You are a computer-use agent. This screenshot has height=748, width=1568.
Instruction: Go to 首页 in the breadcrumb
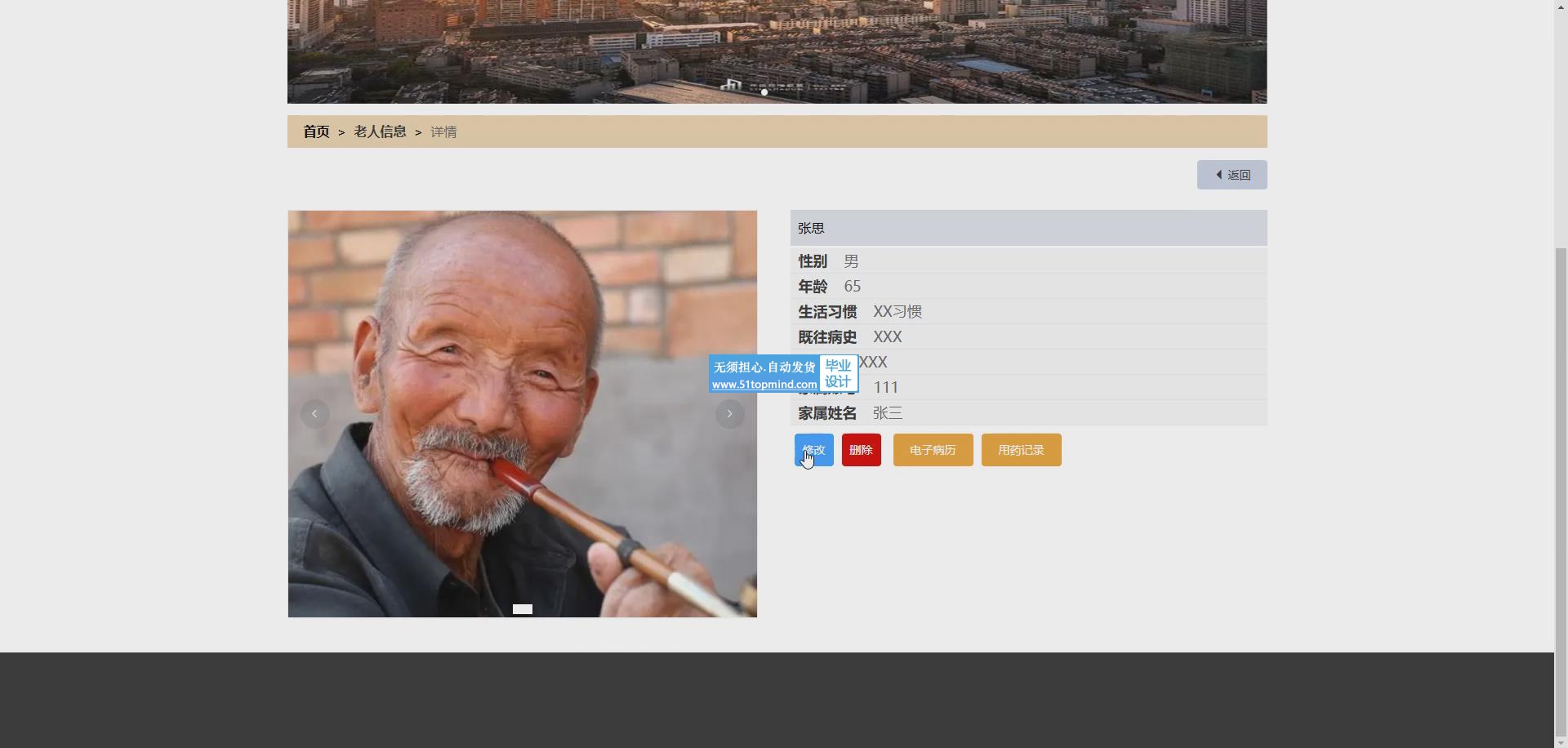[316, 131]
